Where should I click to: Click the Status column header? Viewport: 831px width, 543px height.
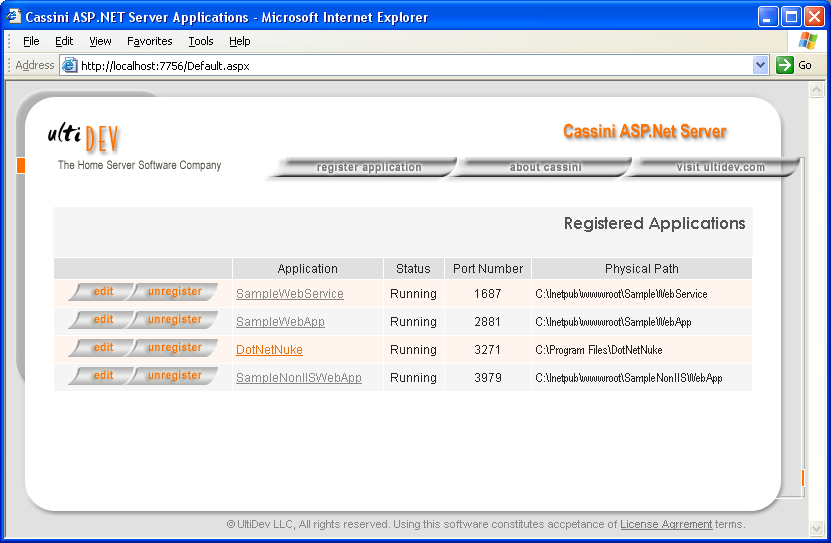(413, 269)
